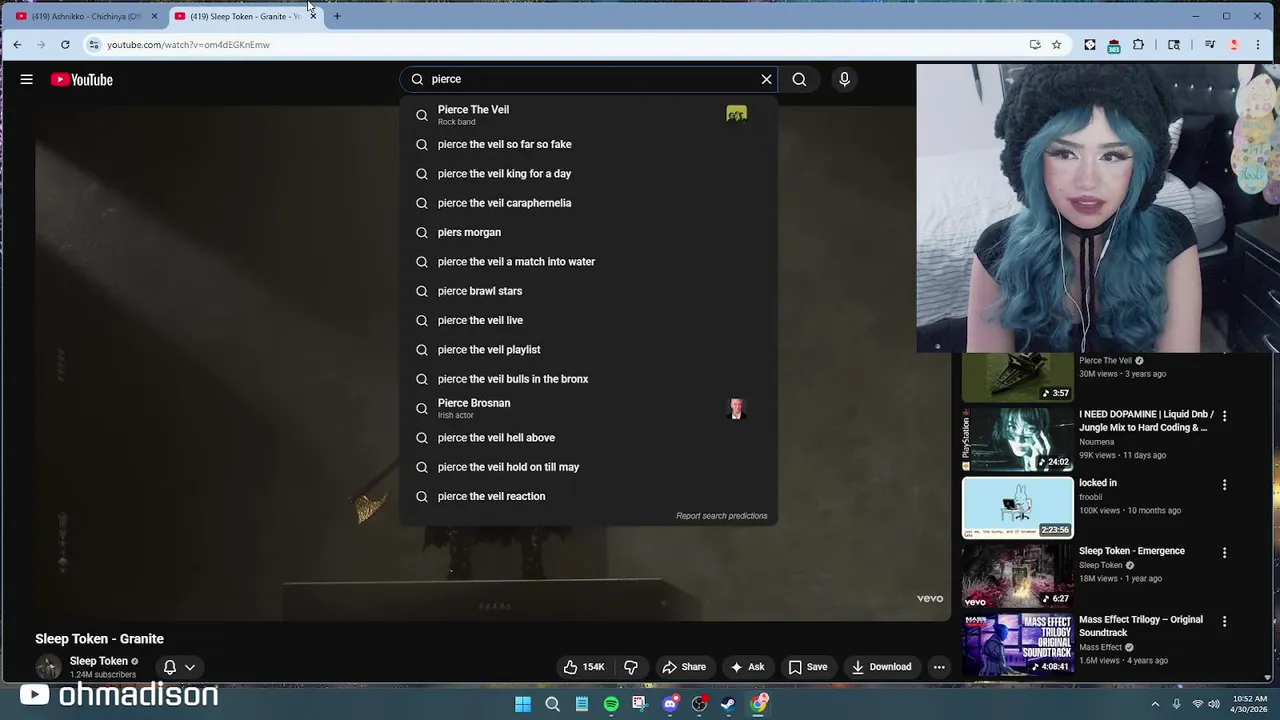Choose 'pierce the veil bulls in the bronx'

pos(588,379)
